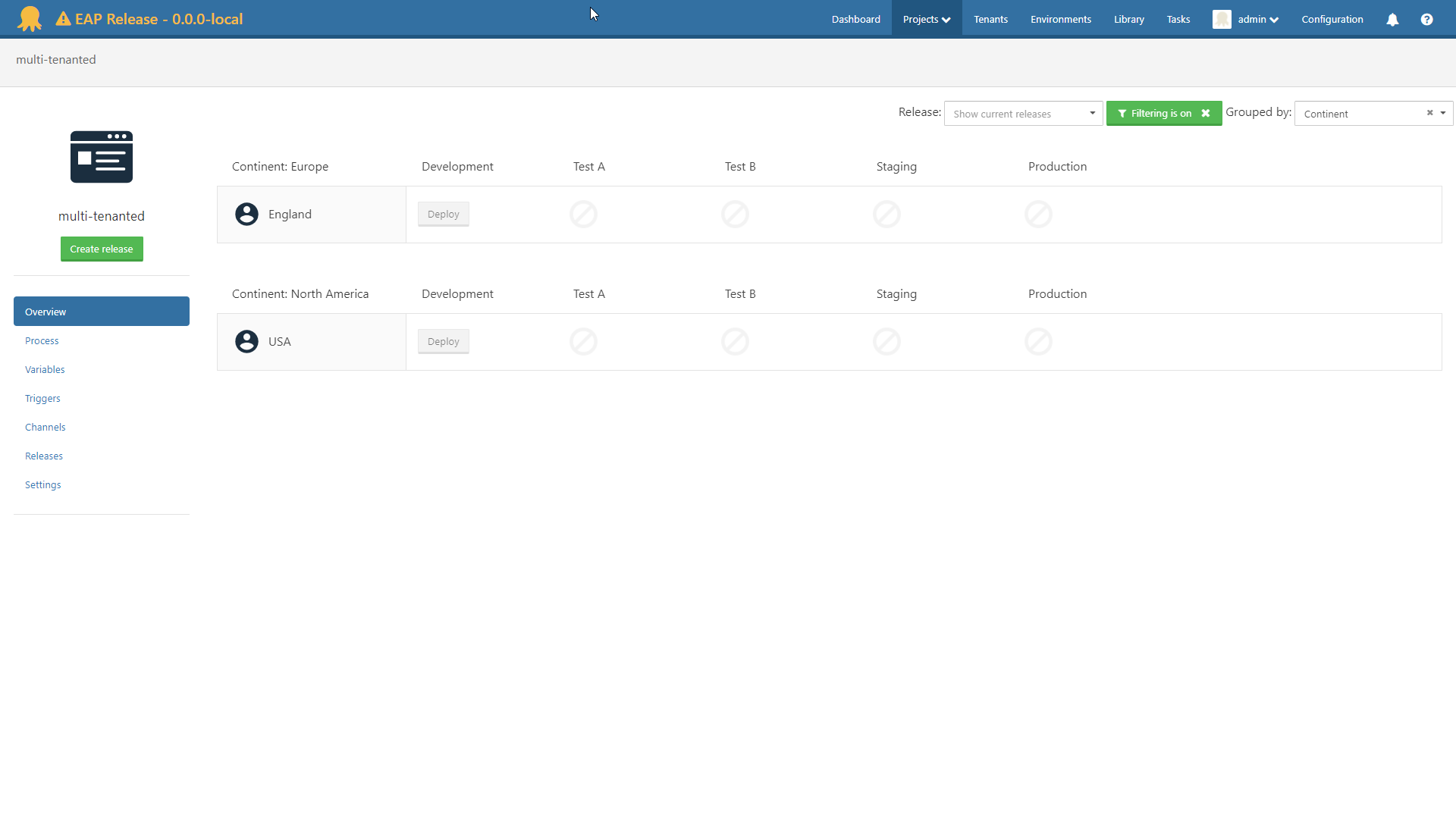Image resolution: width=1456 pixels, height=818 pixels.
Task: Toggle the filter funnel on the green button
Action: (x=1123, y=113)
